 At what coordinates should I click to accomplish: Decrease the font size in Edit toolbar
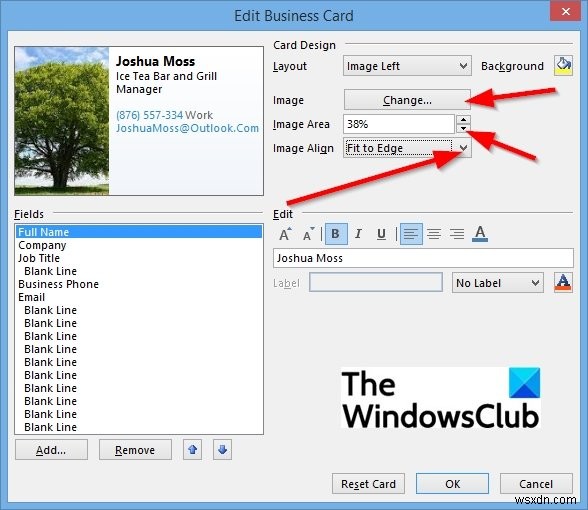click(x=309, y=234)
